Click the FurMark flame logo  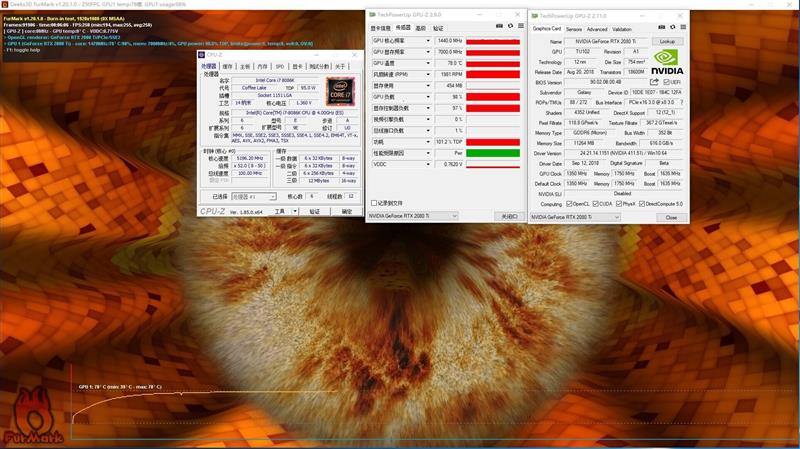point(33,416)
